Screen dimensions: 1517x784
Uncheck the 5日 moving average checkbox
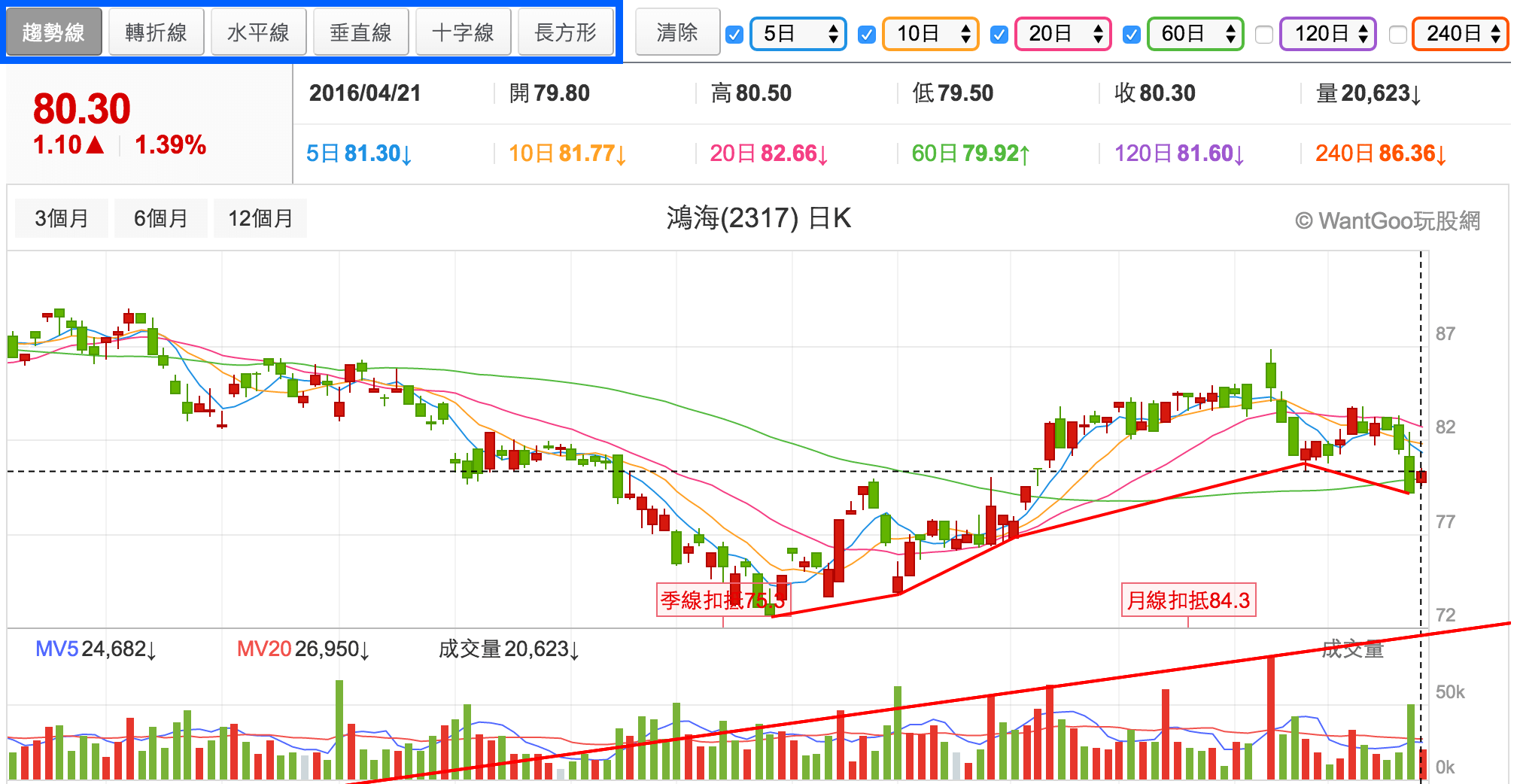pyautogui.click(x=734, y=35)
